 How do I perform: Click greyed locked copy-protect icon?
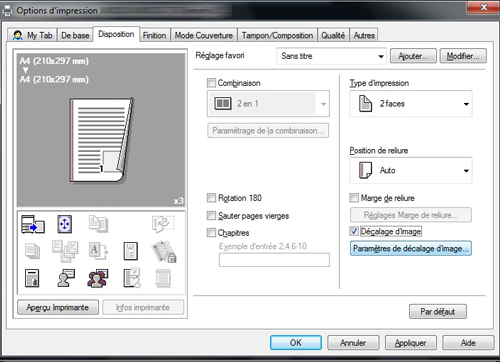point(164,252)
